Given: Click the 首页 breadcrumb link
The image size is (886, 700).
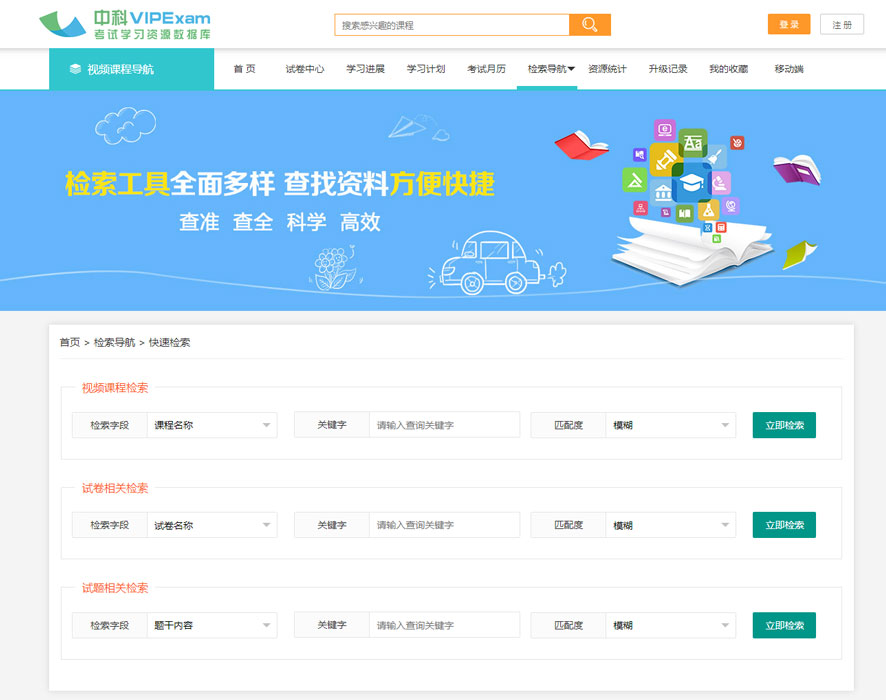Looking at the screenshot, I should [x=69, y=342].
